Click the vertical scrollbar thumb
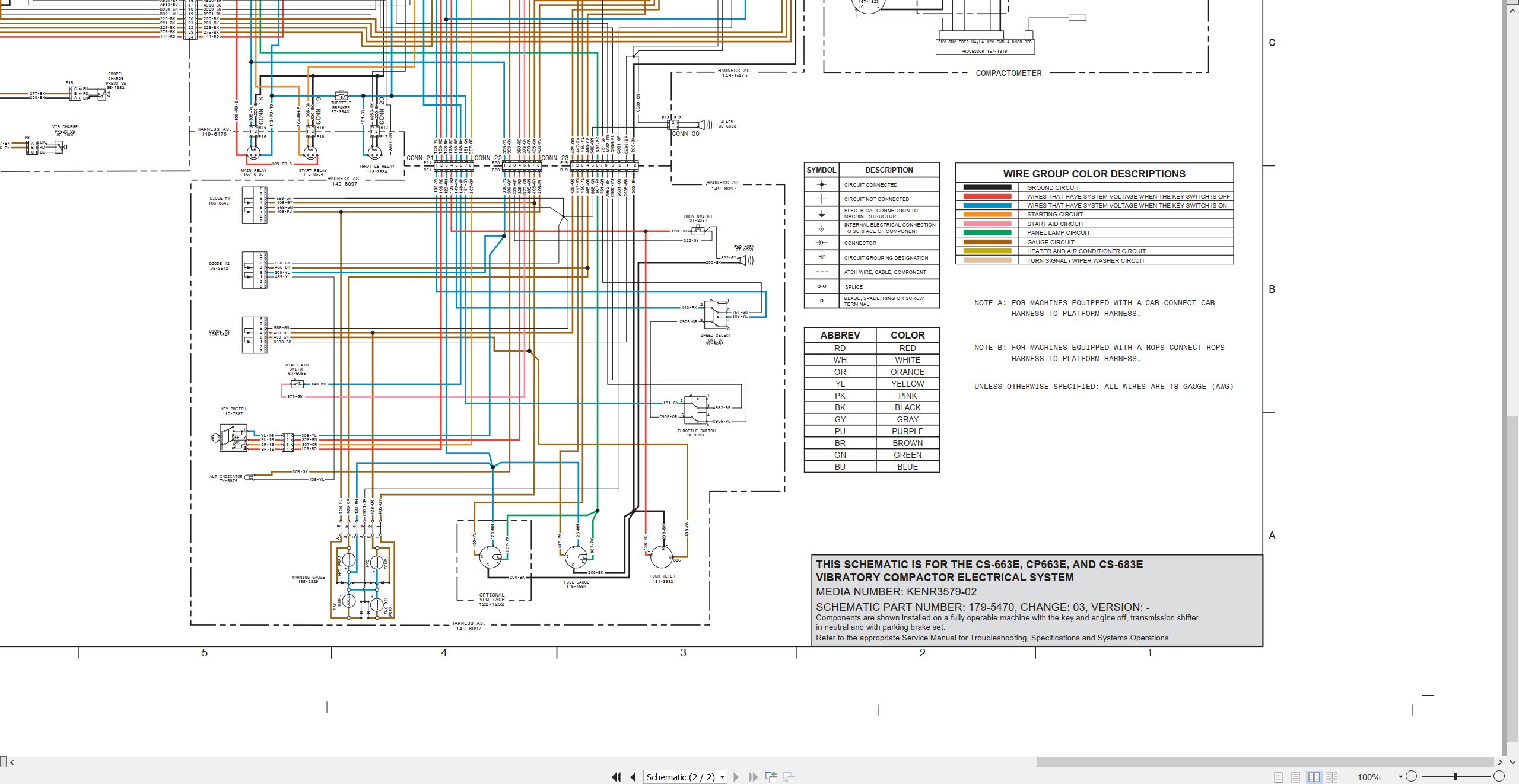Image resolution: width=1519 pixels, height=784 pixels. (x=1512, y=579)
